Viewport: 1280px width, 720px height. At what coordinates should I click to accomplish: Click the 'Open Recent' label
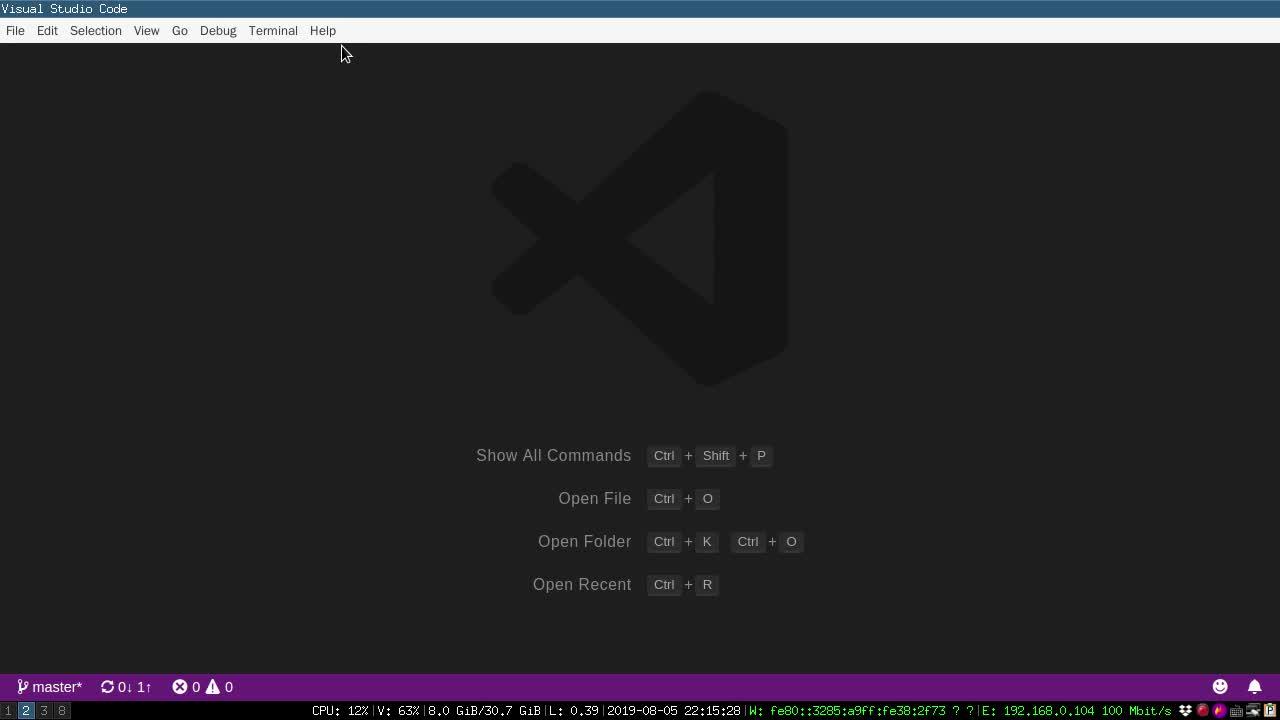click(582, 584)
